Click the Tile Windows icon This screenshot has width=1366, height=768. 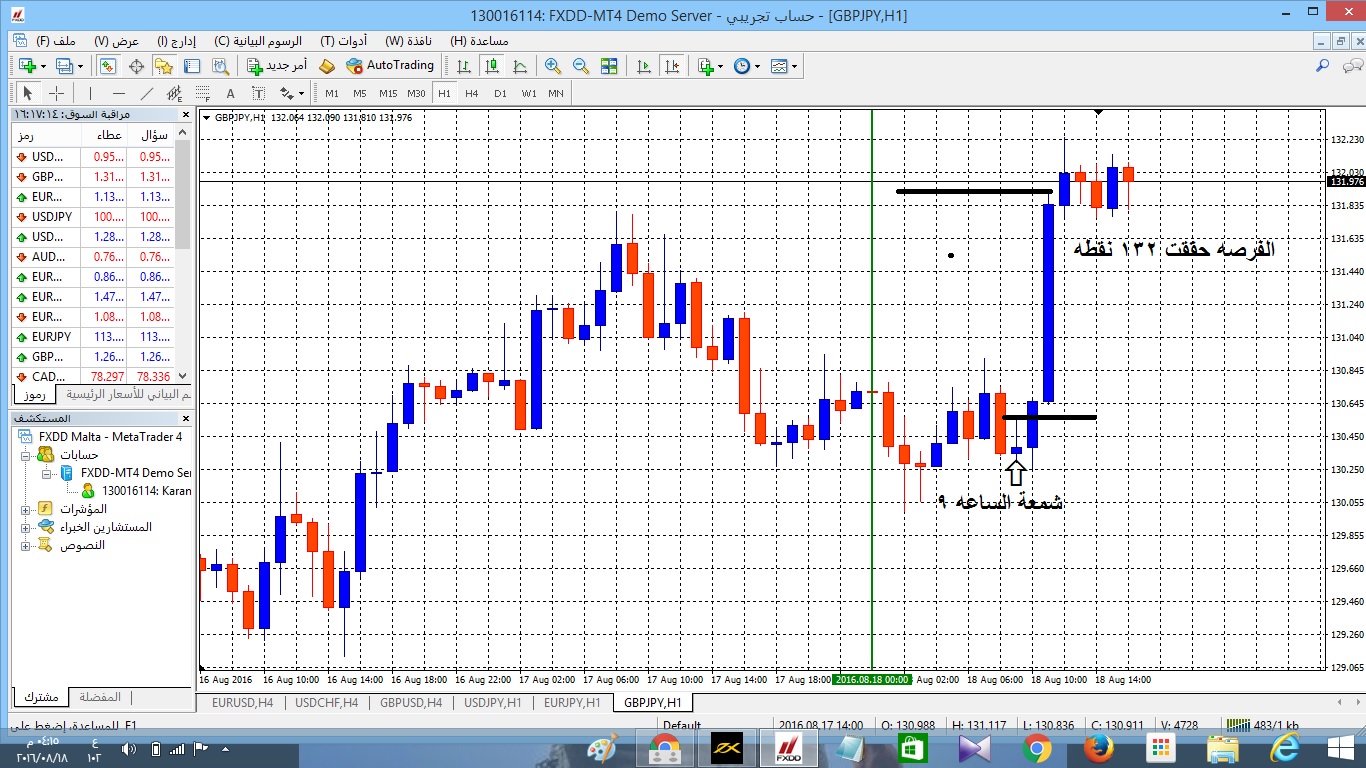click(609, 66)
